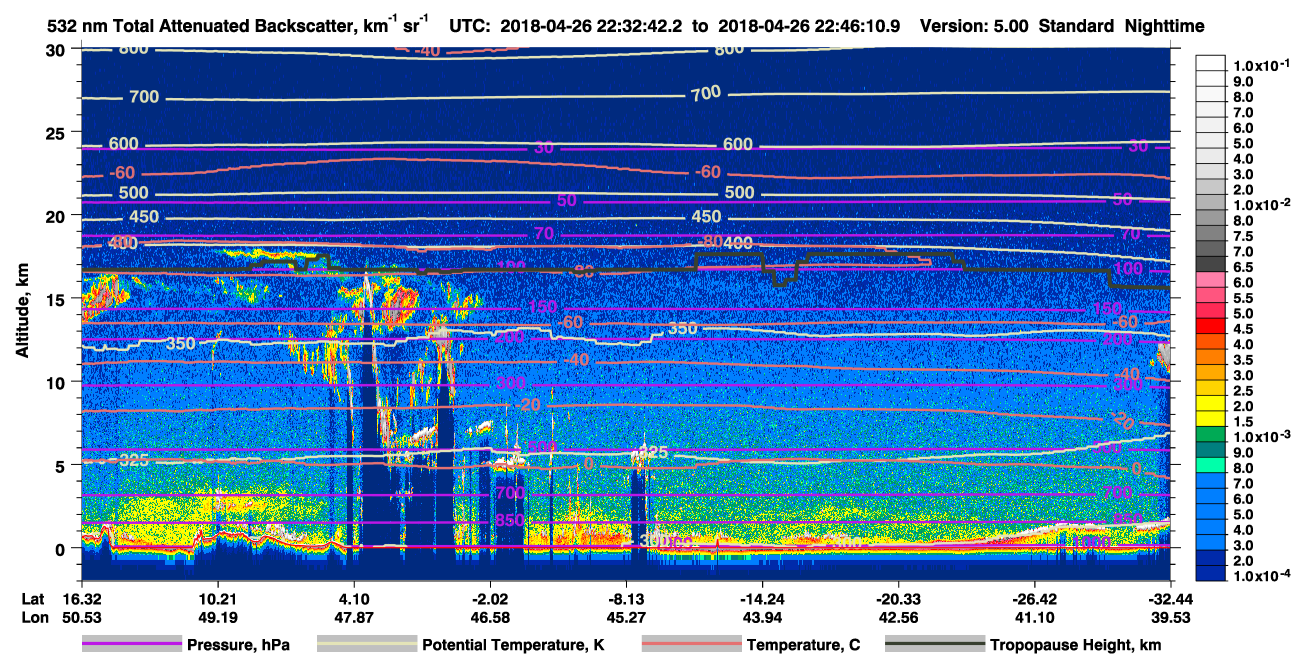Click the latitude value '-14.24'
The image size is (1300, 667).
(762, 599)
